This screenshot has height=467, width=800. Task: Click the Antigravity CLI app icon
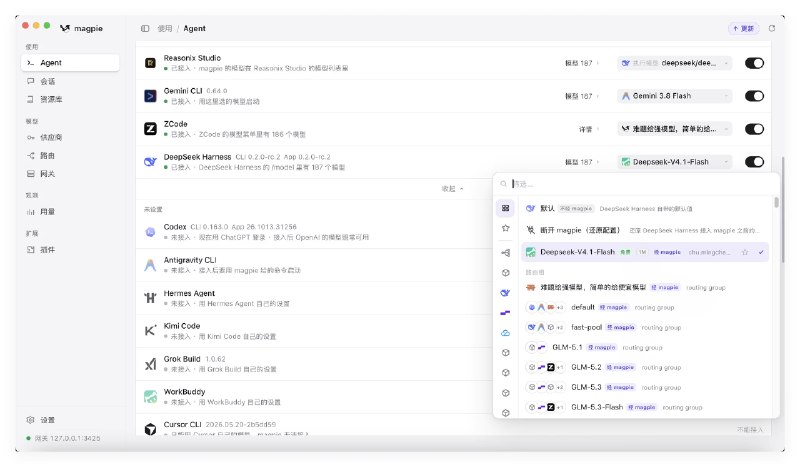pyautogui.click(x=150, y=265)
